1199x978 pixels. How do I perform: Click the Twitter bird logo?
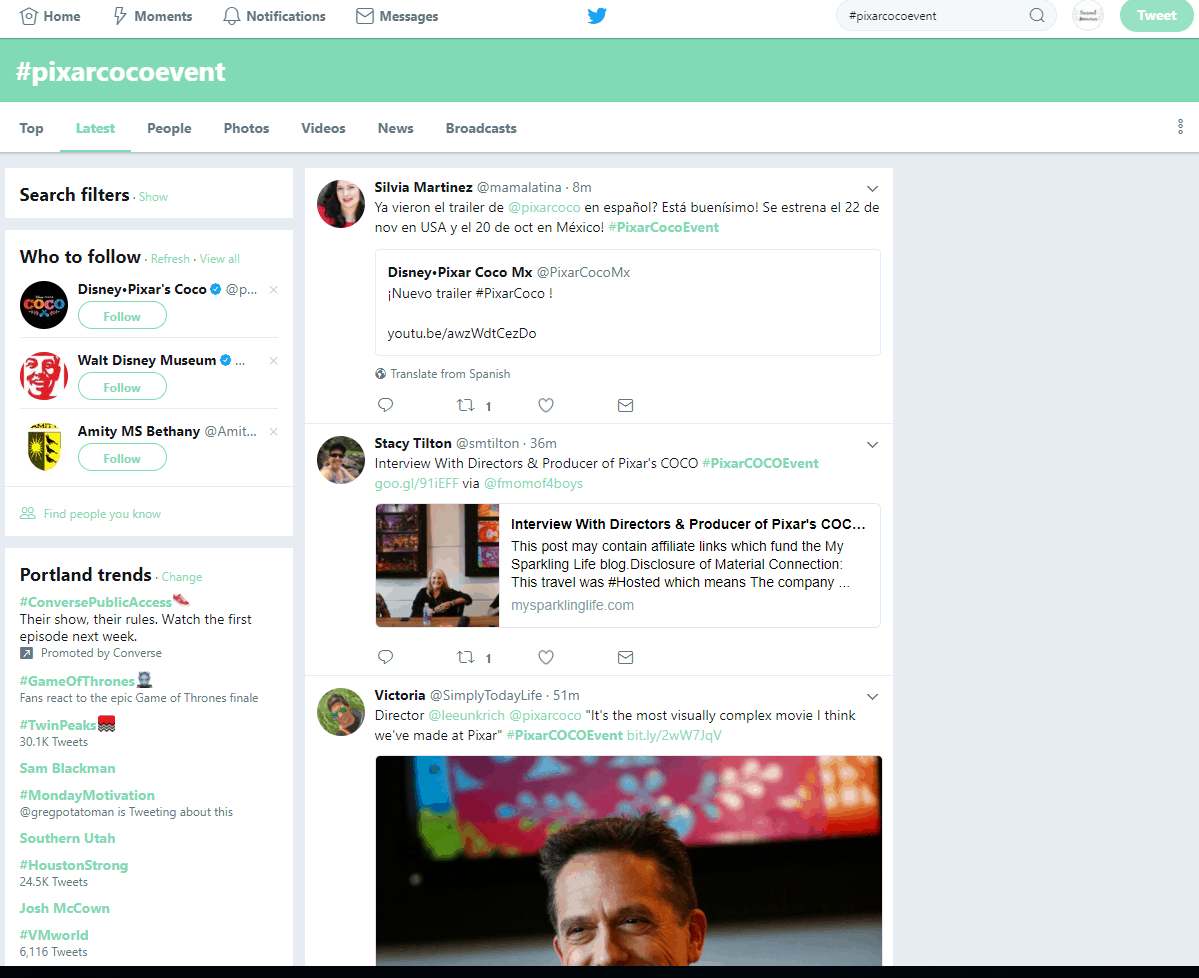click(x=597, y=16)
